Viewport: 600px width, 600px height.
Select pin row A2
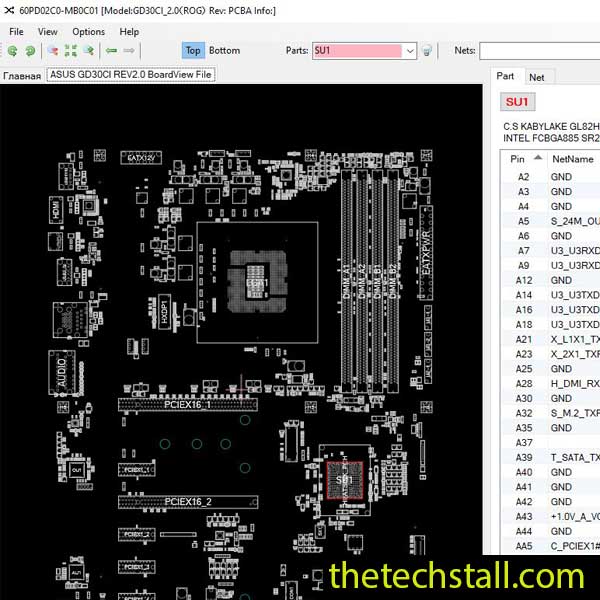coord(550,177)
